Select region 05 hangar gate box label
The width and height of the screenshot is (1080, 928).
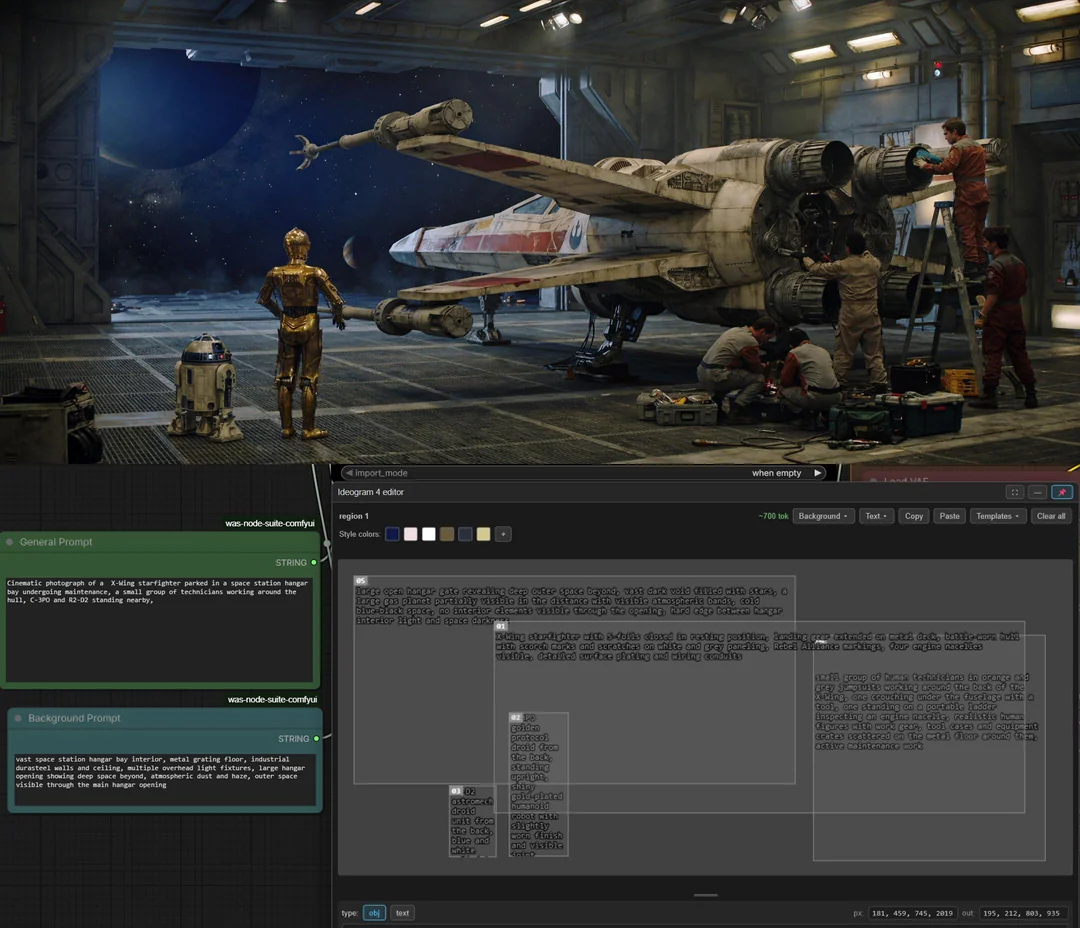(360, 581)
